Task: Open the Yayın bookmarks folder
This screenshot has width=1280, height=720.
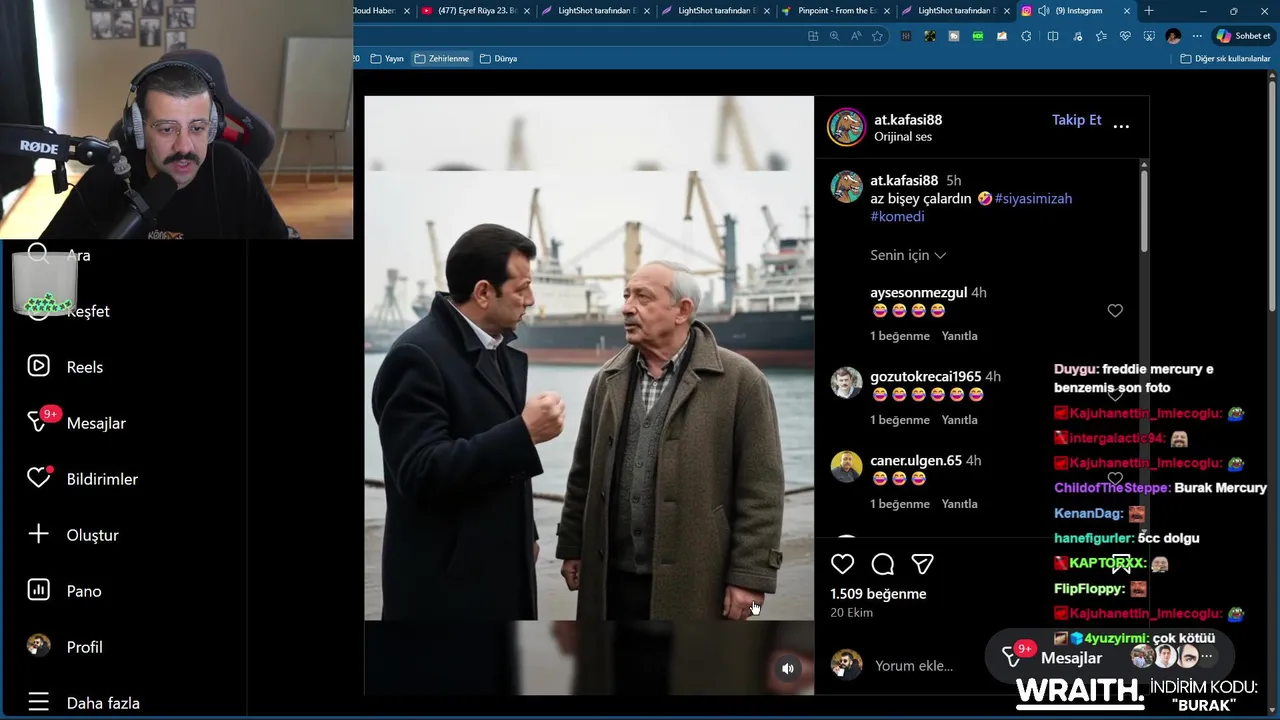Action: (387, 59)
